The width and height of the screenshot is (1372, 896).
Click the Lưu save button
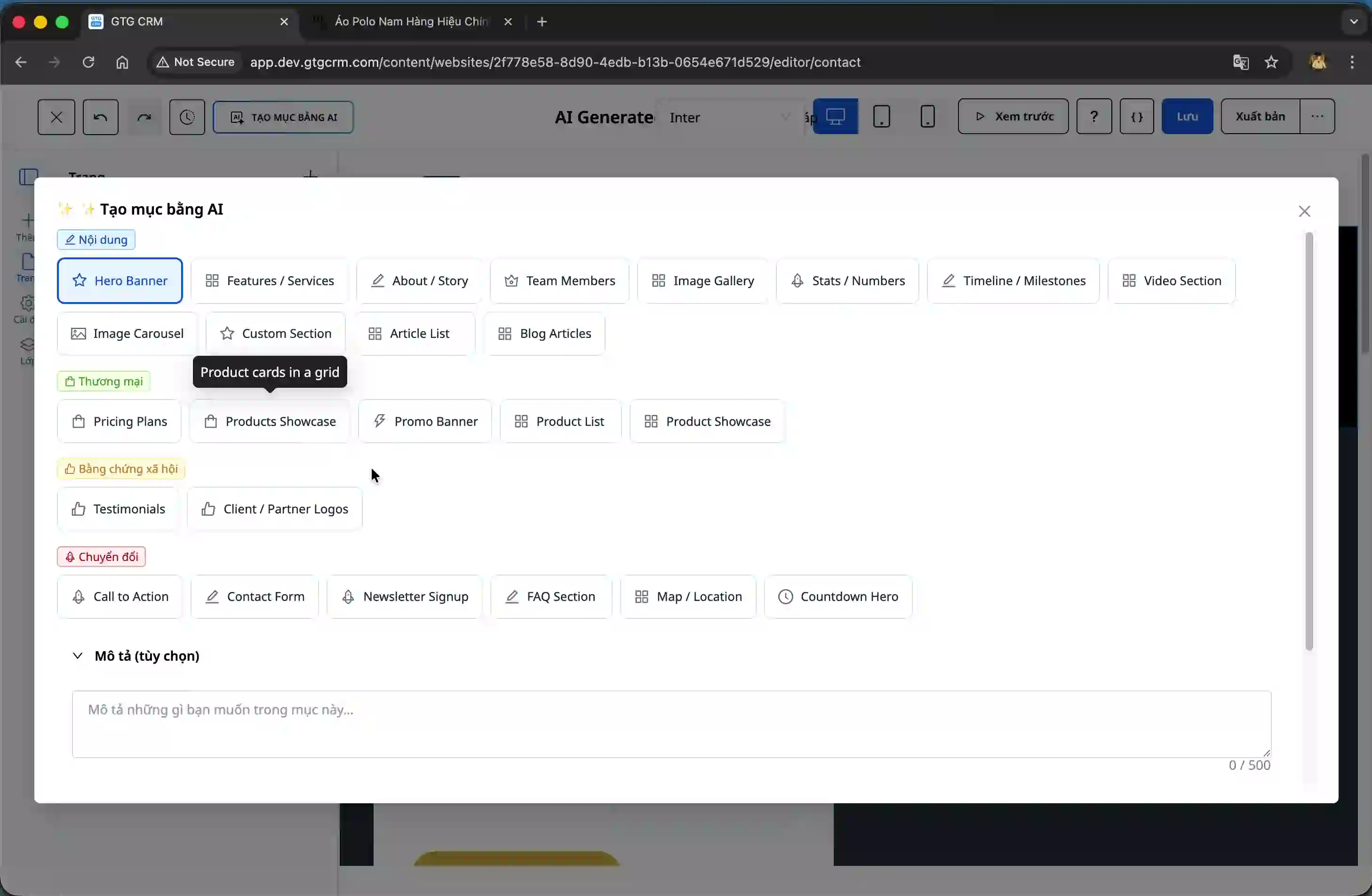pos(1188,116)
